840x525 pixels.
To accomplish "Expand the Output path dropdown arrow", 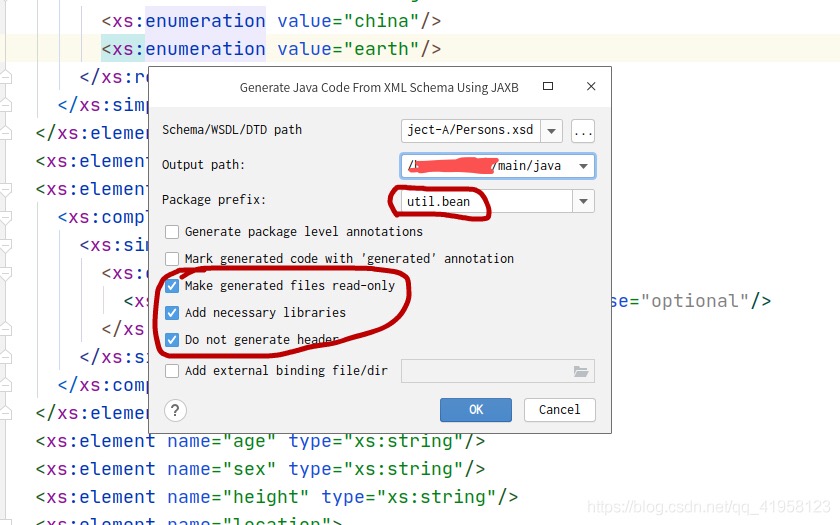I will [583, 166].
